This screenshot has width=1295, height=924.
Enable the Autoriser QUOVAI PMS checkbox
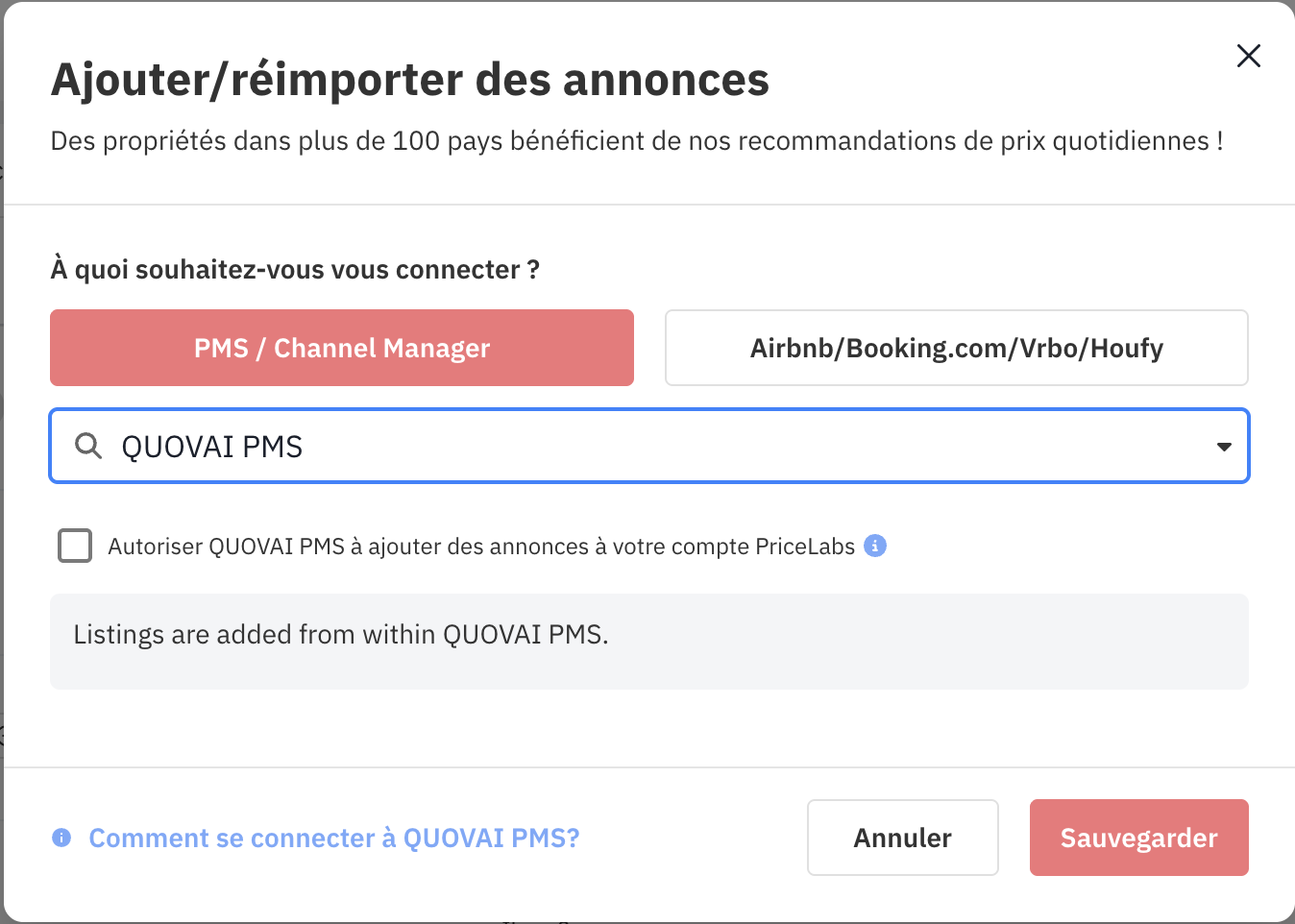[75, 546]
